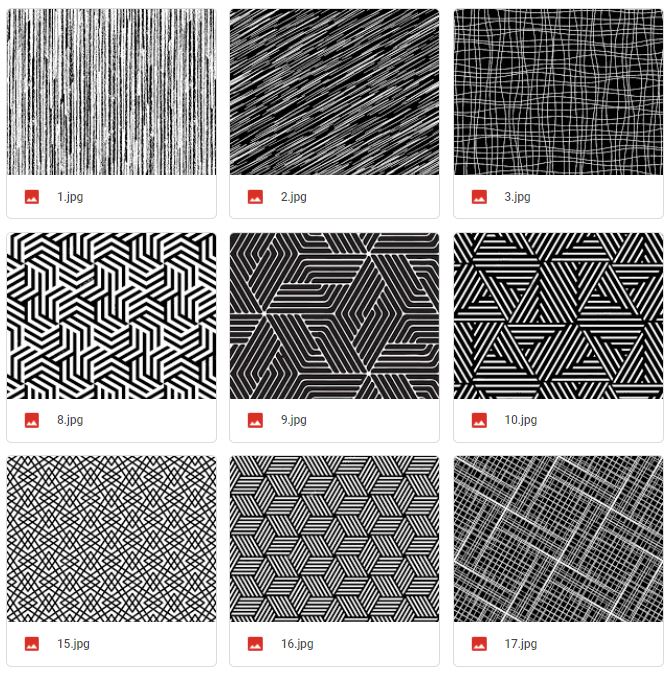The height and width of the screenshot is (673, 671).
Task: Click the 16.jpg file name label
Action: coord(297,643)
